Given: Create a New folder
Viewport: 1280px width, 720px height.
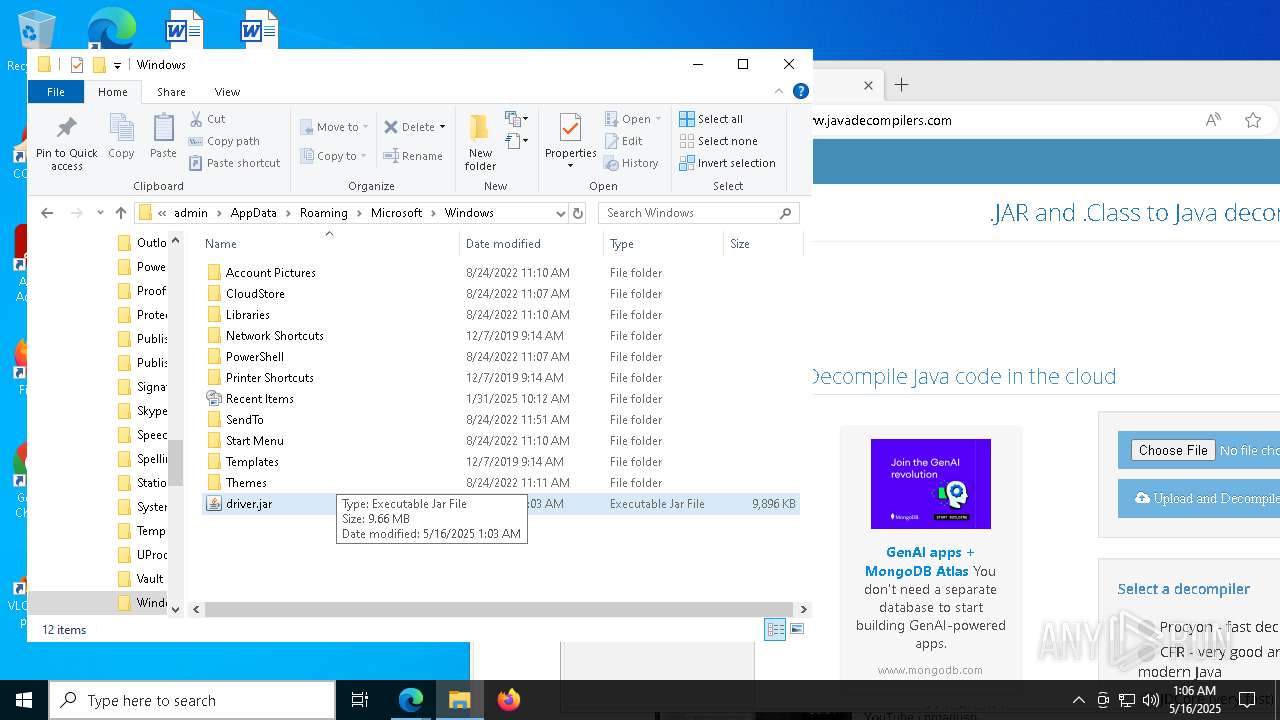Looking at the screenshot, I should click(480, 142).
